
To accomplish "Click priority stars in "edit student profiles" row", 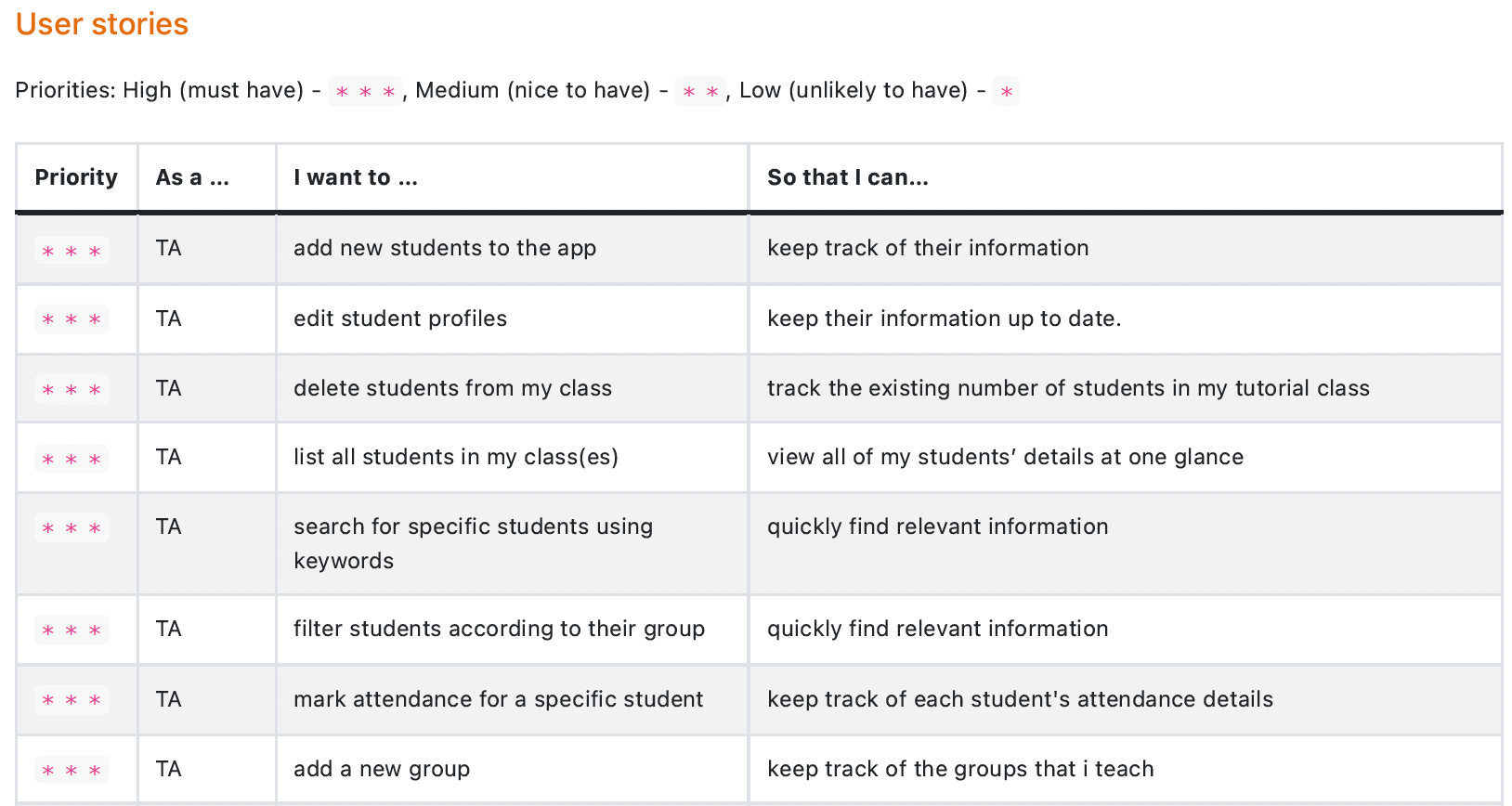I will [x=72, y=319].
